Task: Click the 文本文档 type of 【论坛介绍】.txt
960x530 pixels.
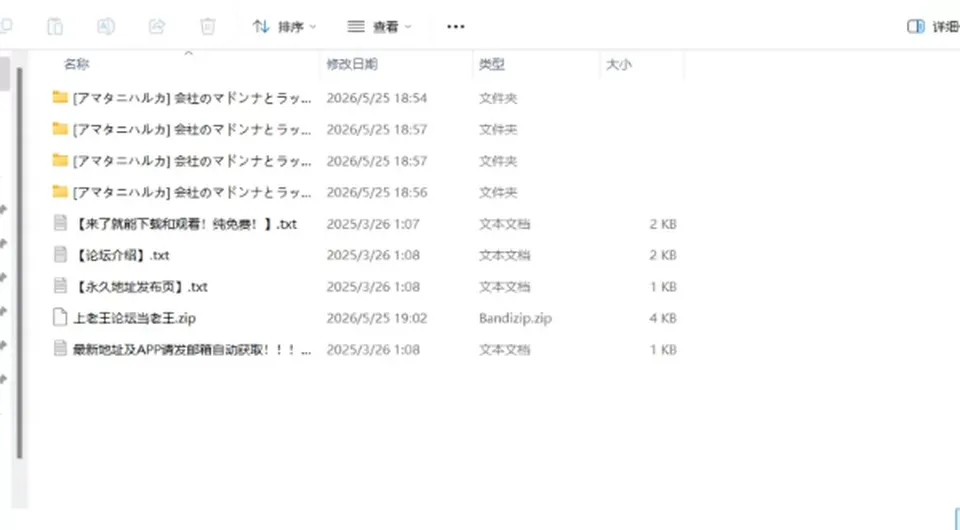Action: pyautogui.click(x=504, y=255)
